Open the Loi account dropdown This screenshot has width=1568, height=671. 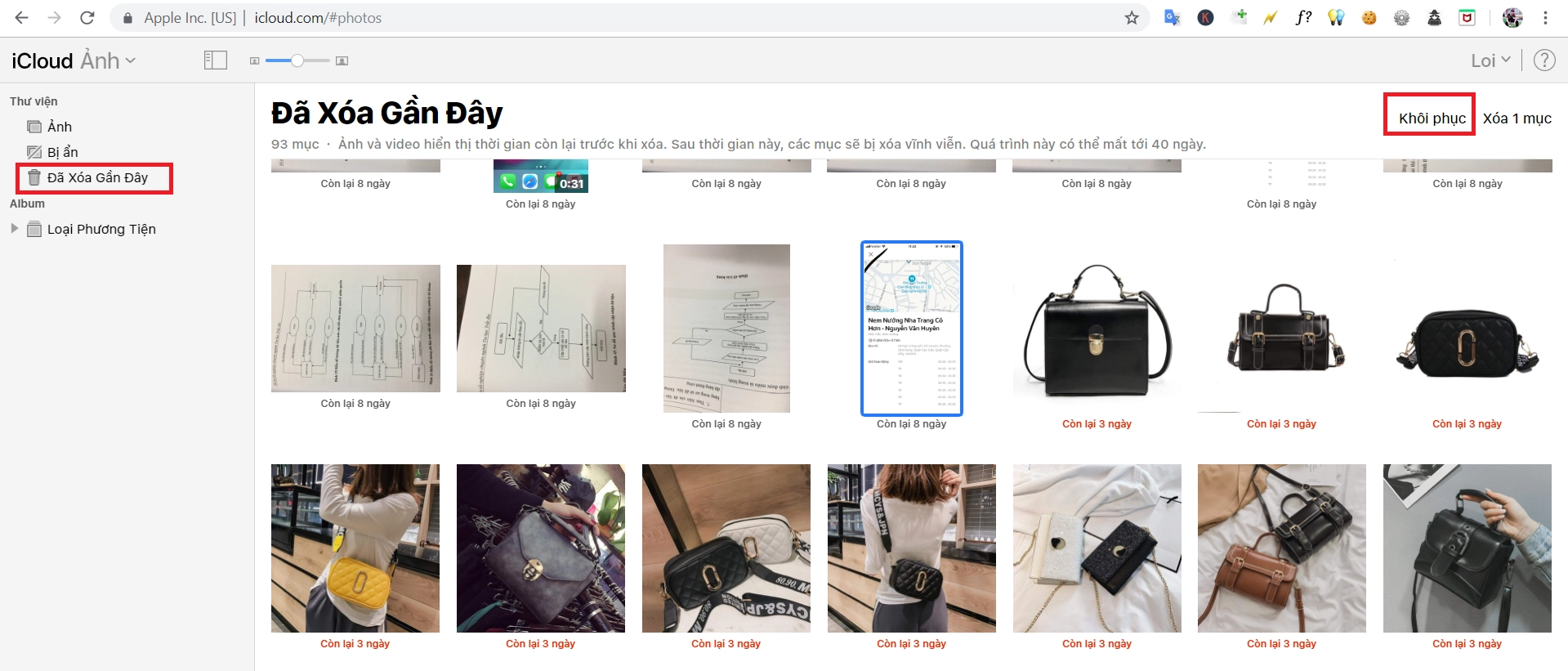click(1490, 60)
